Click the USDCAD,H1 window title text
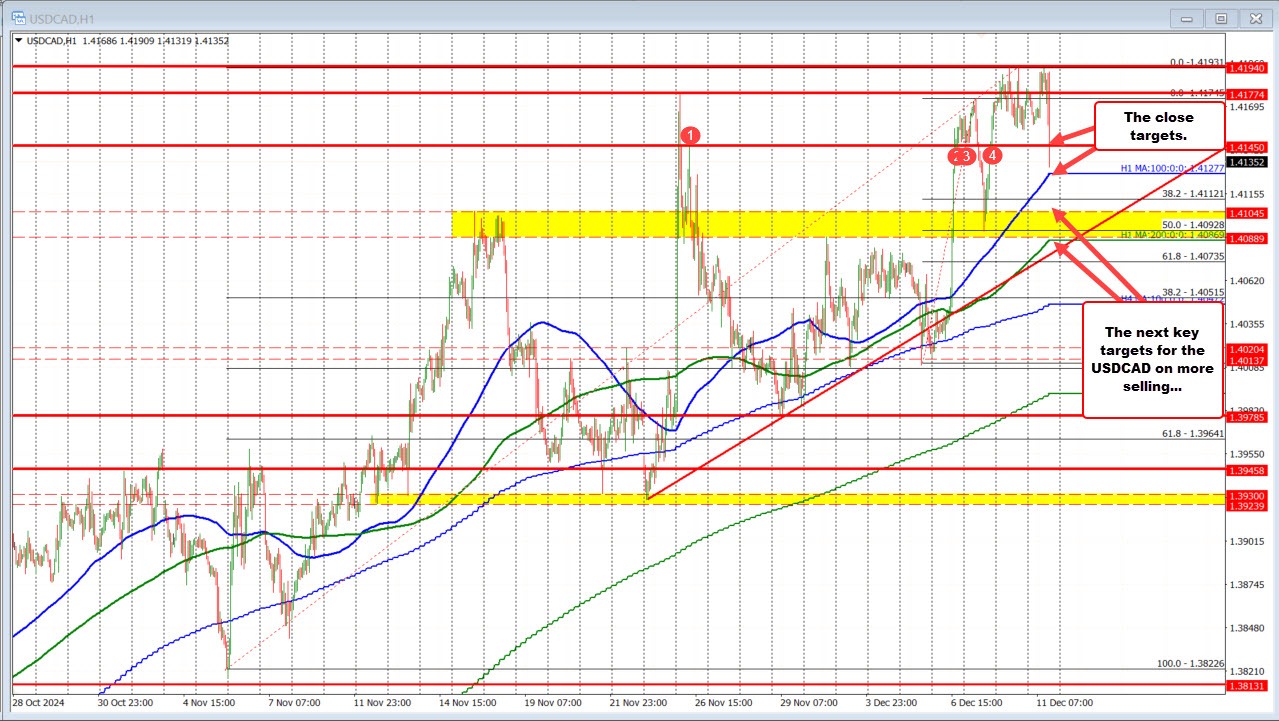 tap(61, 20)
